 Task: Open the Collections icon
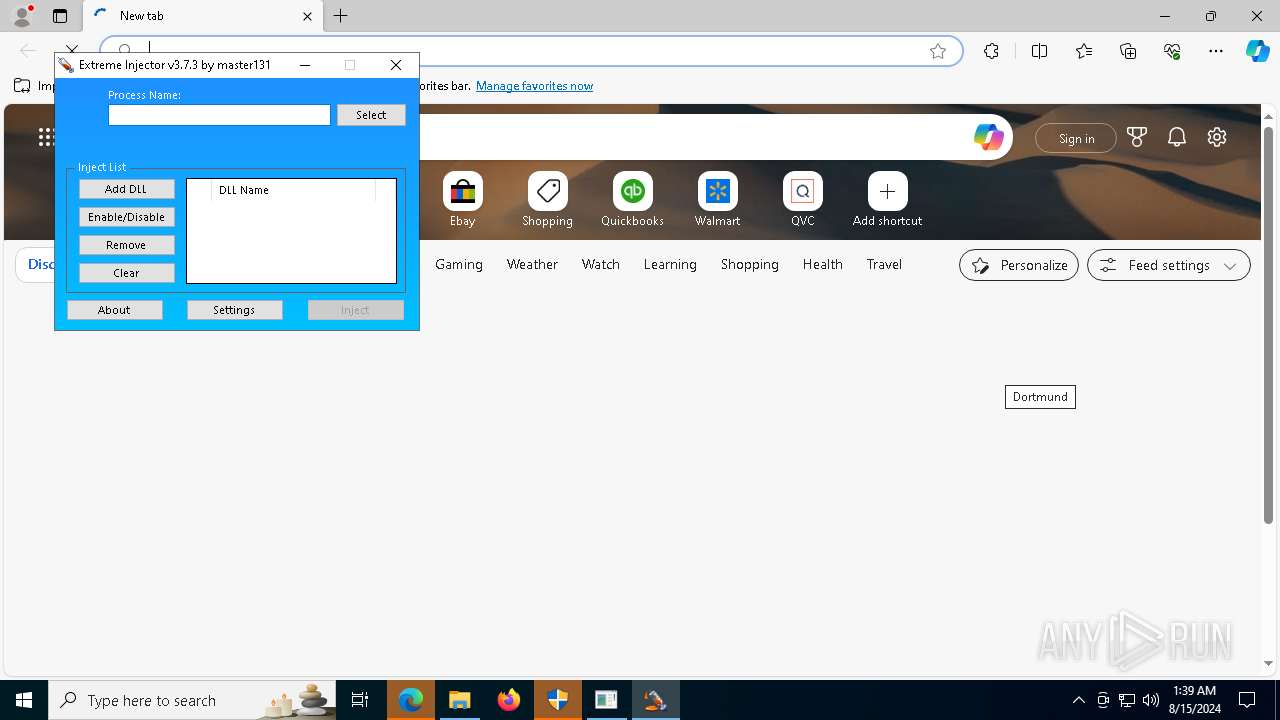(1128, 51)
